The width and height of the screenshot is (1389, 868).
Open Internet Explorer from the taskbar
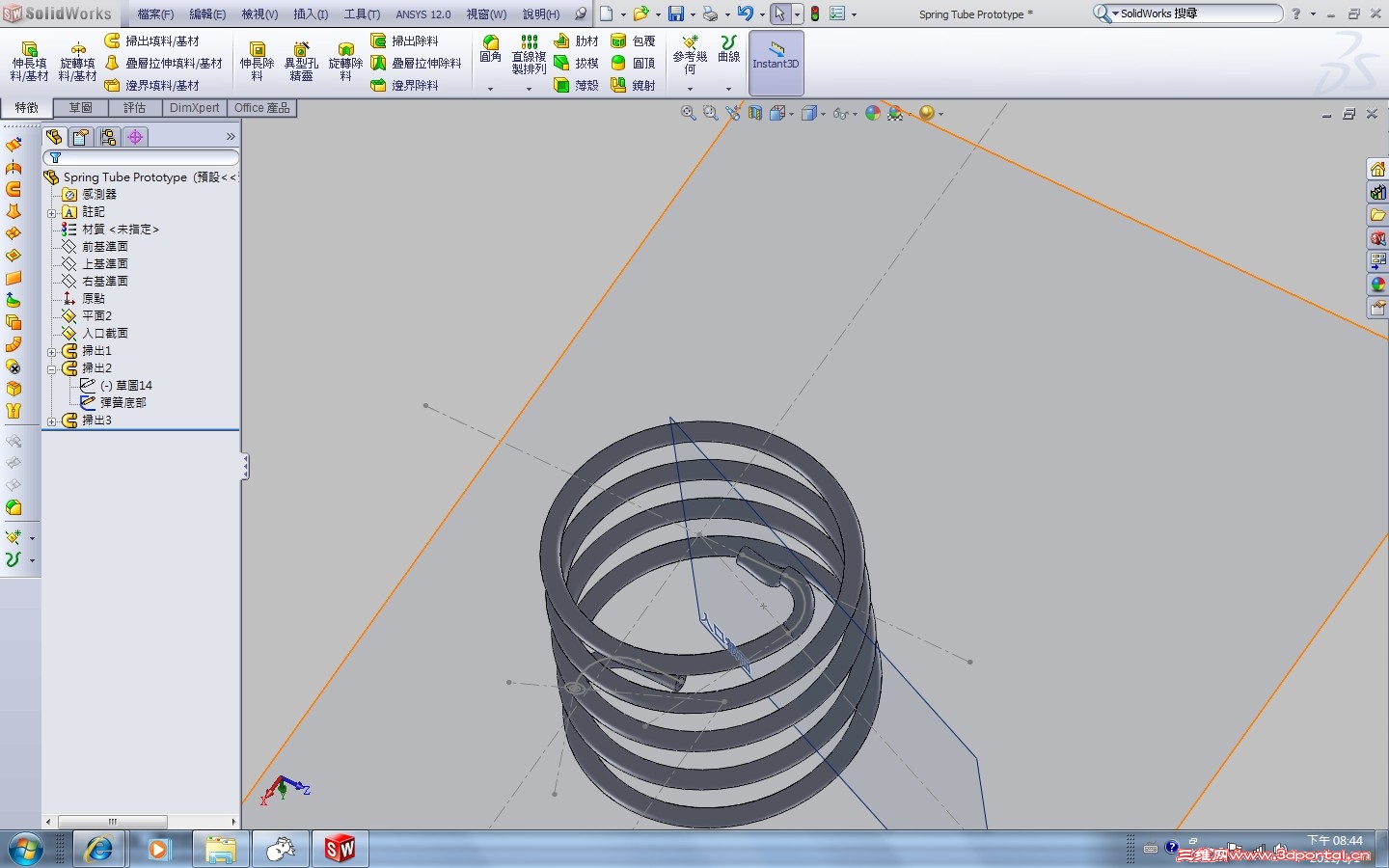coord(98,850)
